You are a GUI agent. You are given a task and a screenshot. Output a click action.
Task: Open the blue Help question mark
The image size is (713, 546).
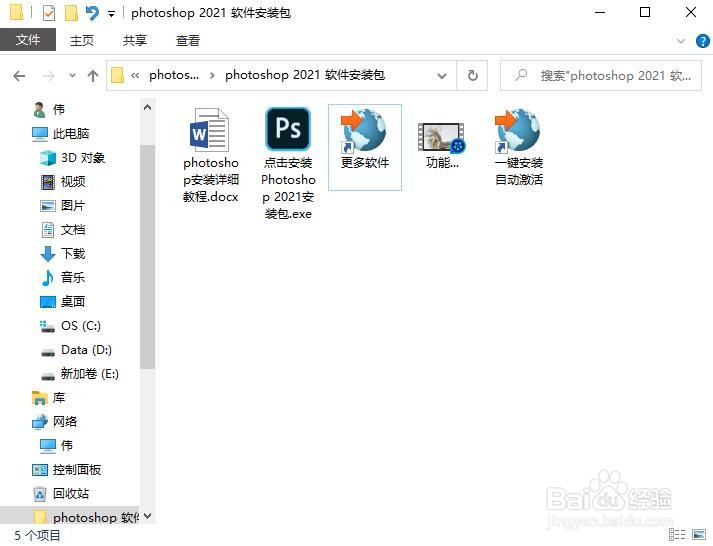click(x=703, y=41)
